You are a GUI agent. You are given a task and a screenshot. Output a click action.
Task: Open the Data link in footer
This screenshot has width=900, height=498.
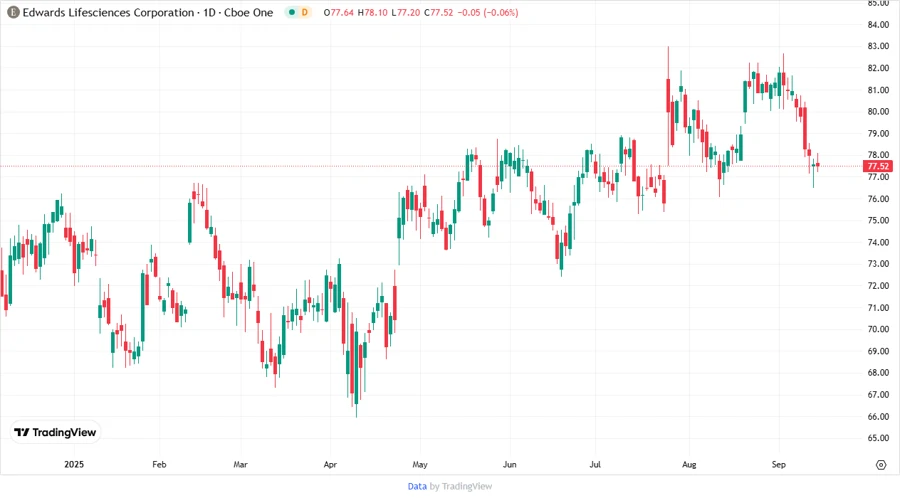click(417, 486)
